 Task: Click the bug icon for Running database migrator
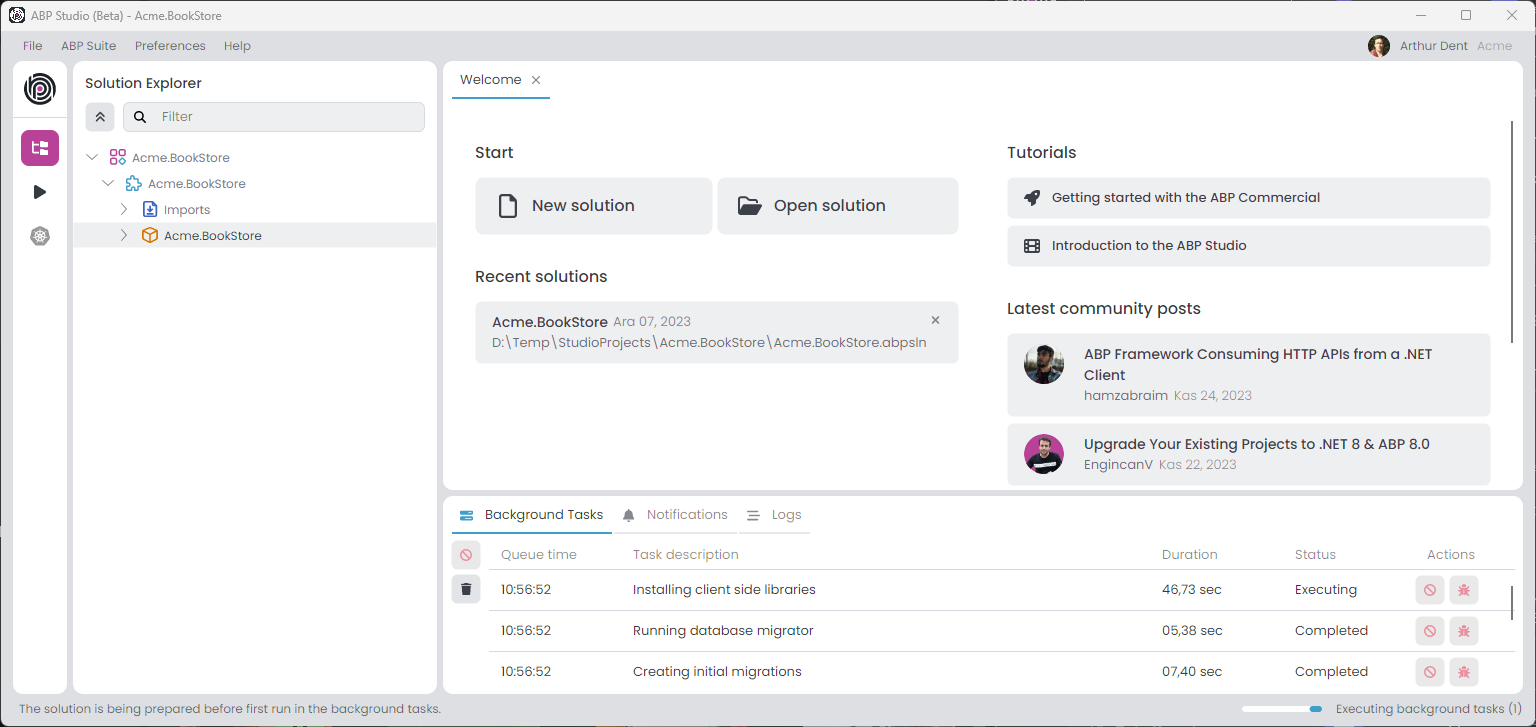(x=1463, y=631)
